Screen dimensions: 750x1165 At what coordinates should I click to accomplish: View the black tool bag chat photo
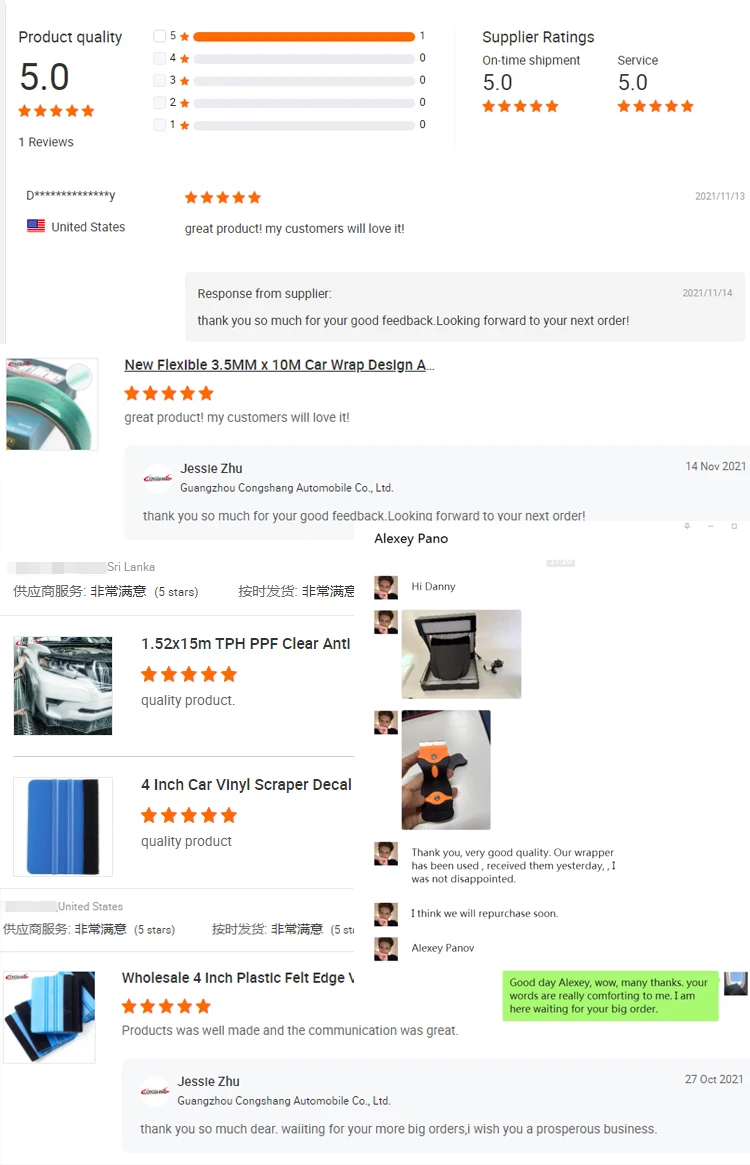point(461,654)
